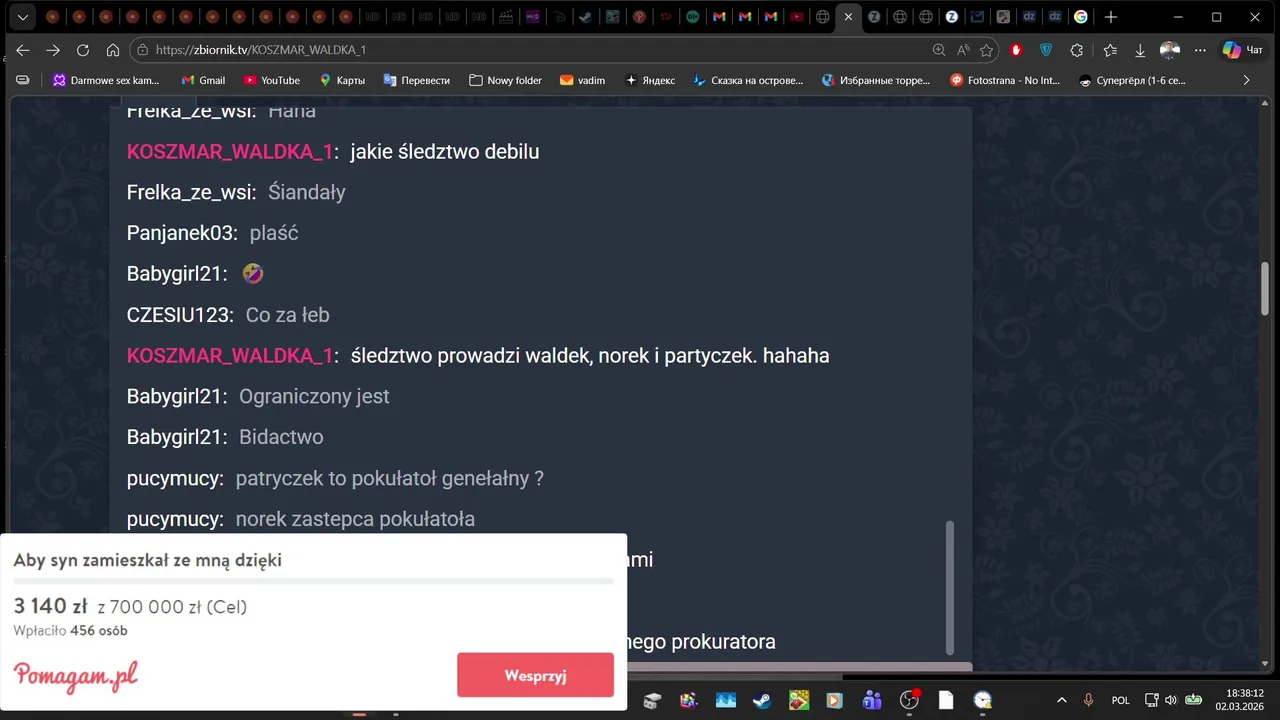Open the Pomagam.pl logo link
Screen dimensions: 1280x720
(76, 676)
